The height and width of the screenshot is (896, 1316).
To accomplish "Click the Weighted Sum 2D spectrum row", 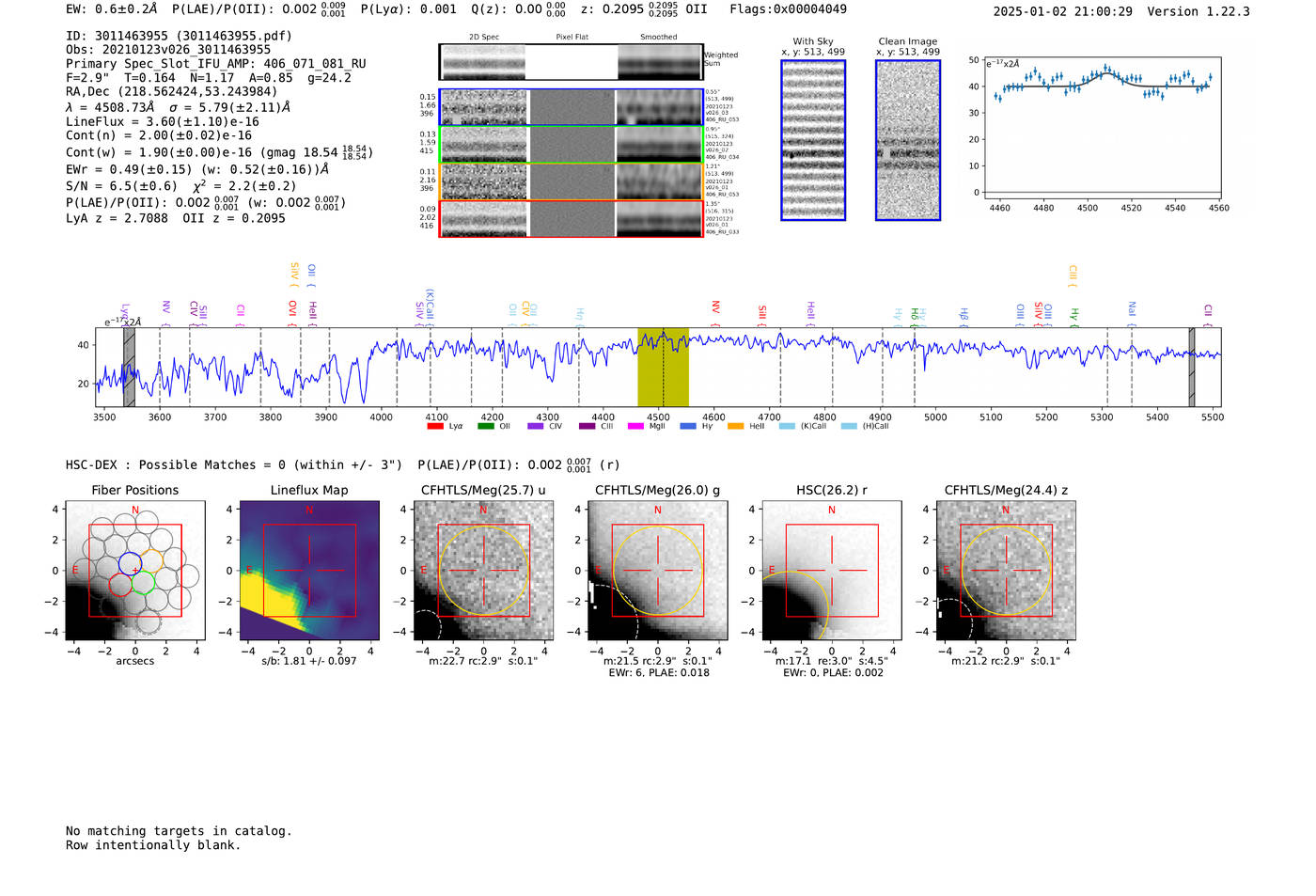I will tap(572, 62).
